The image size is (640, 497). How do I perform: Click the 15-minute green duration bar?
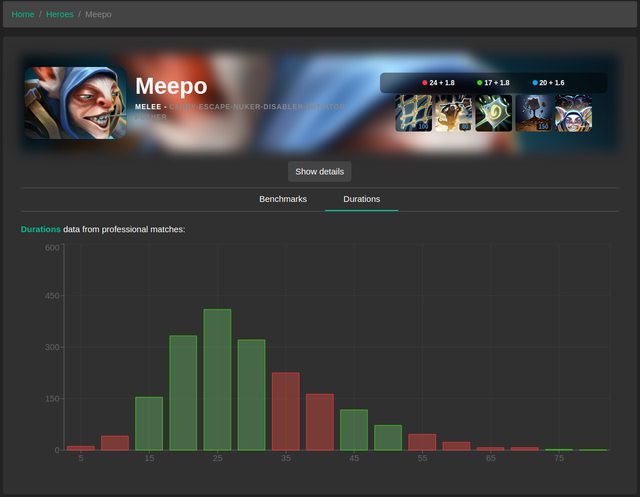click(149, 424)
